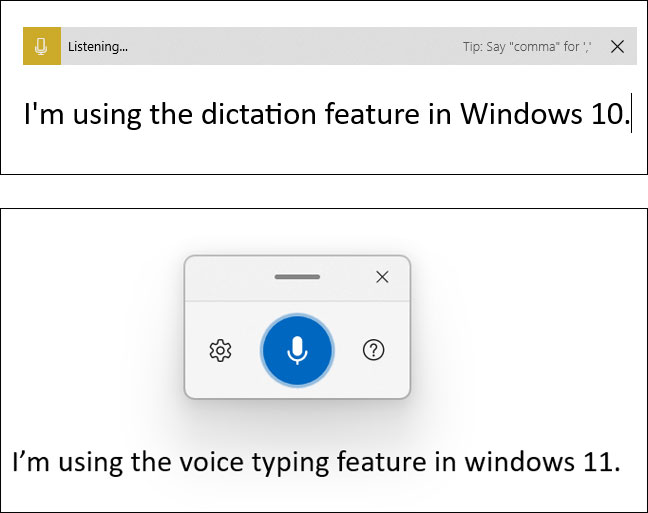Close the Windows 10 dictation bar

[x=617, y=47]
